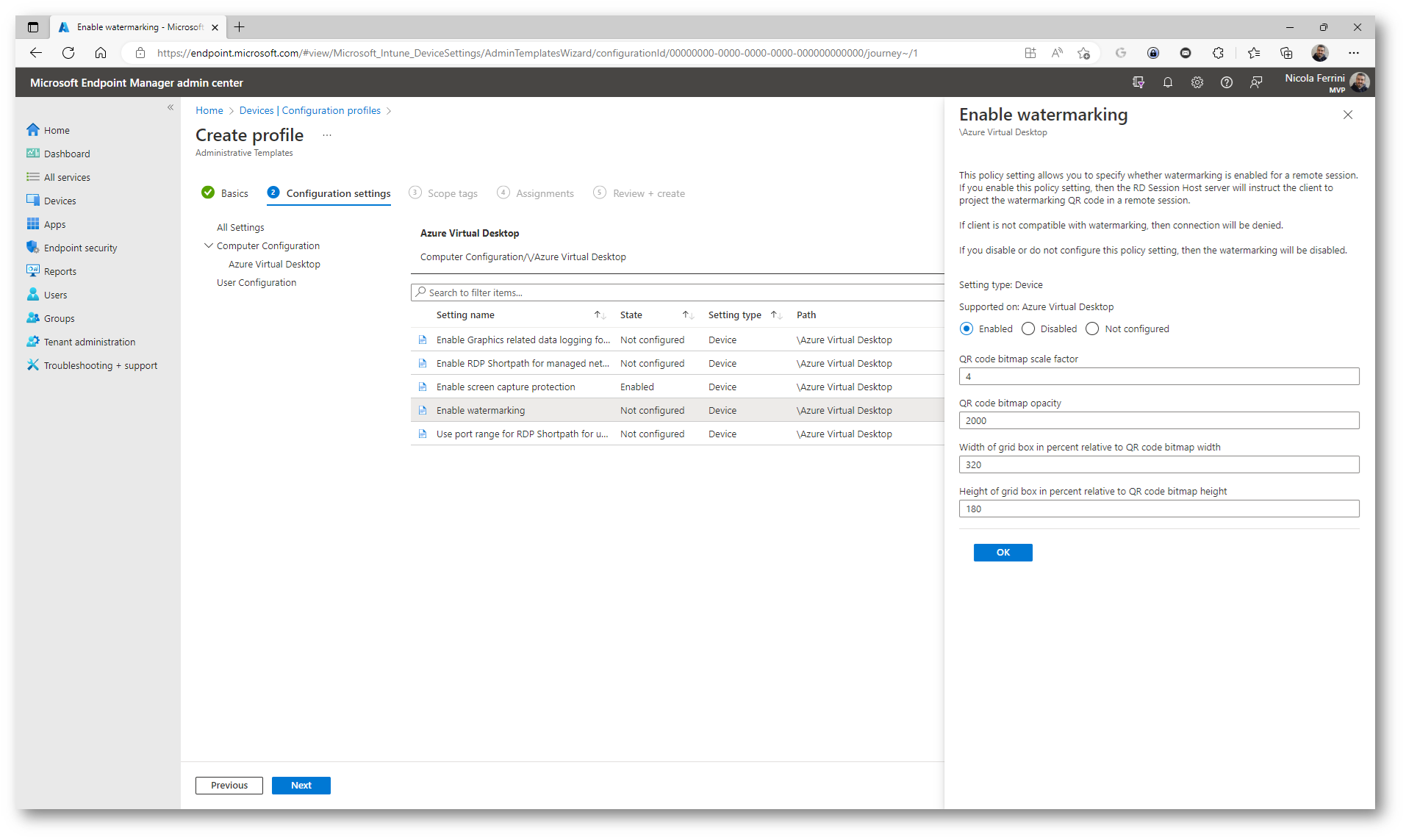Viewport: 1406px width, 840px height.
Task: Click the Home breadcrumb link
Action: click(x=209, y=110)
